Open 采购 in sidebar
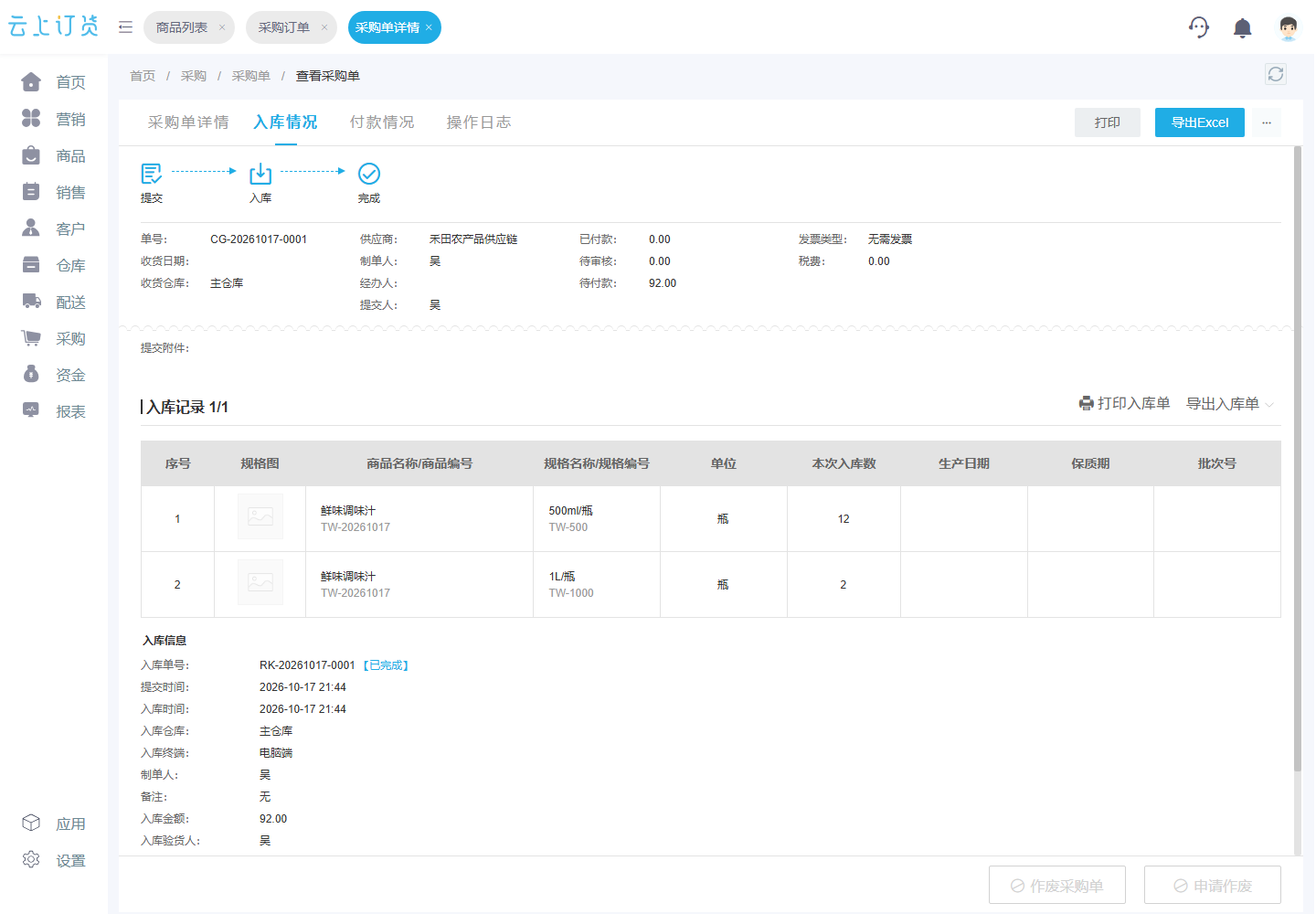Screen dimensions: 1316x914 [54, 338]
